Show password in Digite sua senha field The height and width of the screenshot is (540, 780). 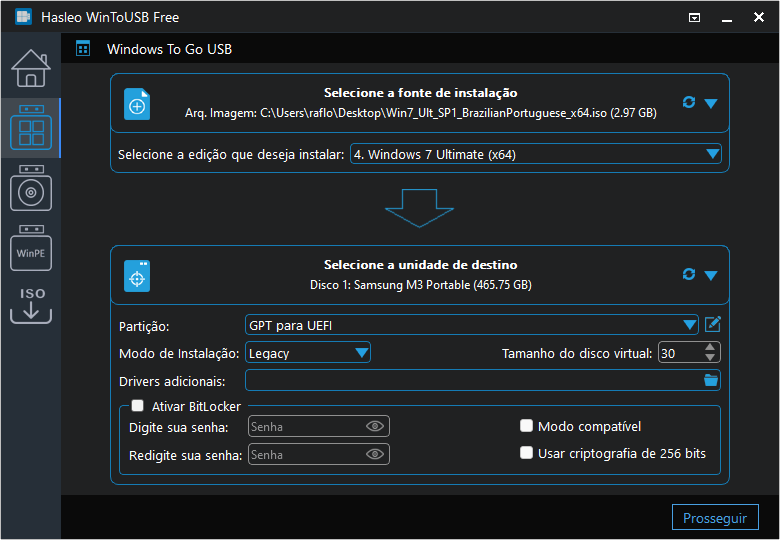click(375, 426)
